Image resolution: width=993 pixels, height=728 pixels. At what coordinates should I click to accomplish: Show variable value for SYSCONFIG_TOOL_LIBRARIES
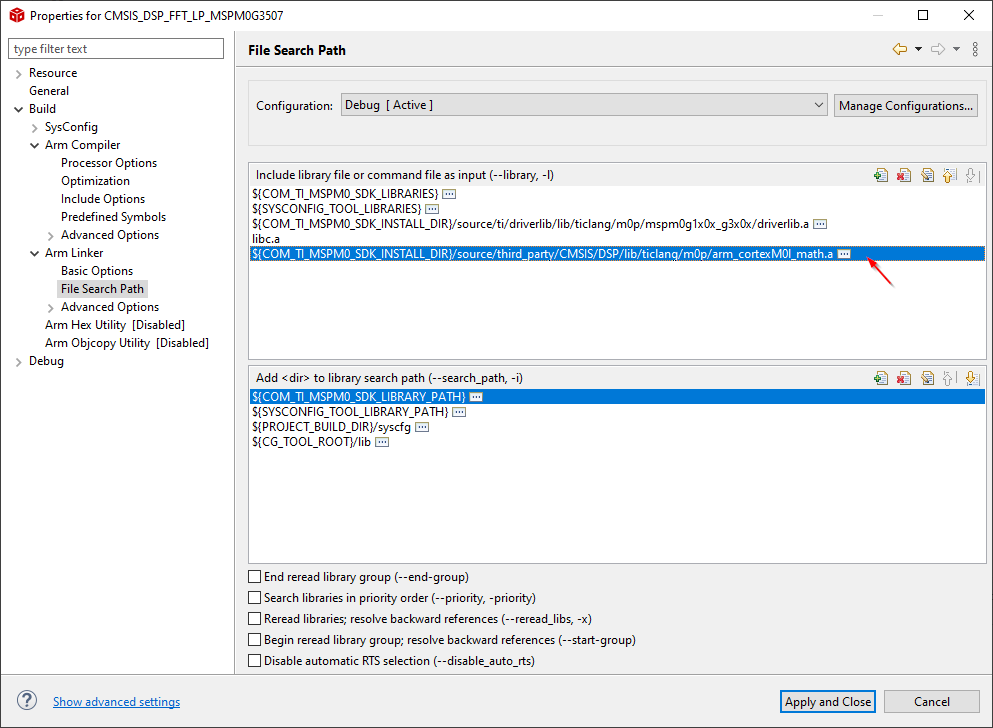[x=432, y=209]
